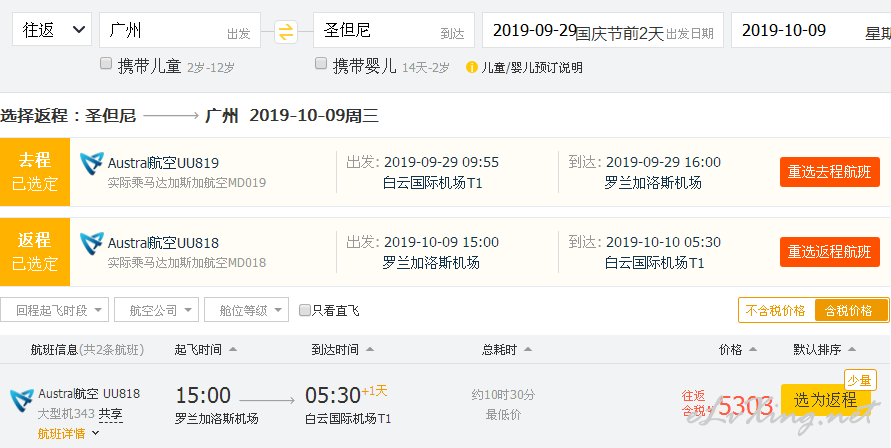Viewport: 891px width, 448px height.
Task: Click the Austral airline logo in return row
Action: (91, 244)
